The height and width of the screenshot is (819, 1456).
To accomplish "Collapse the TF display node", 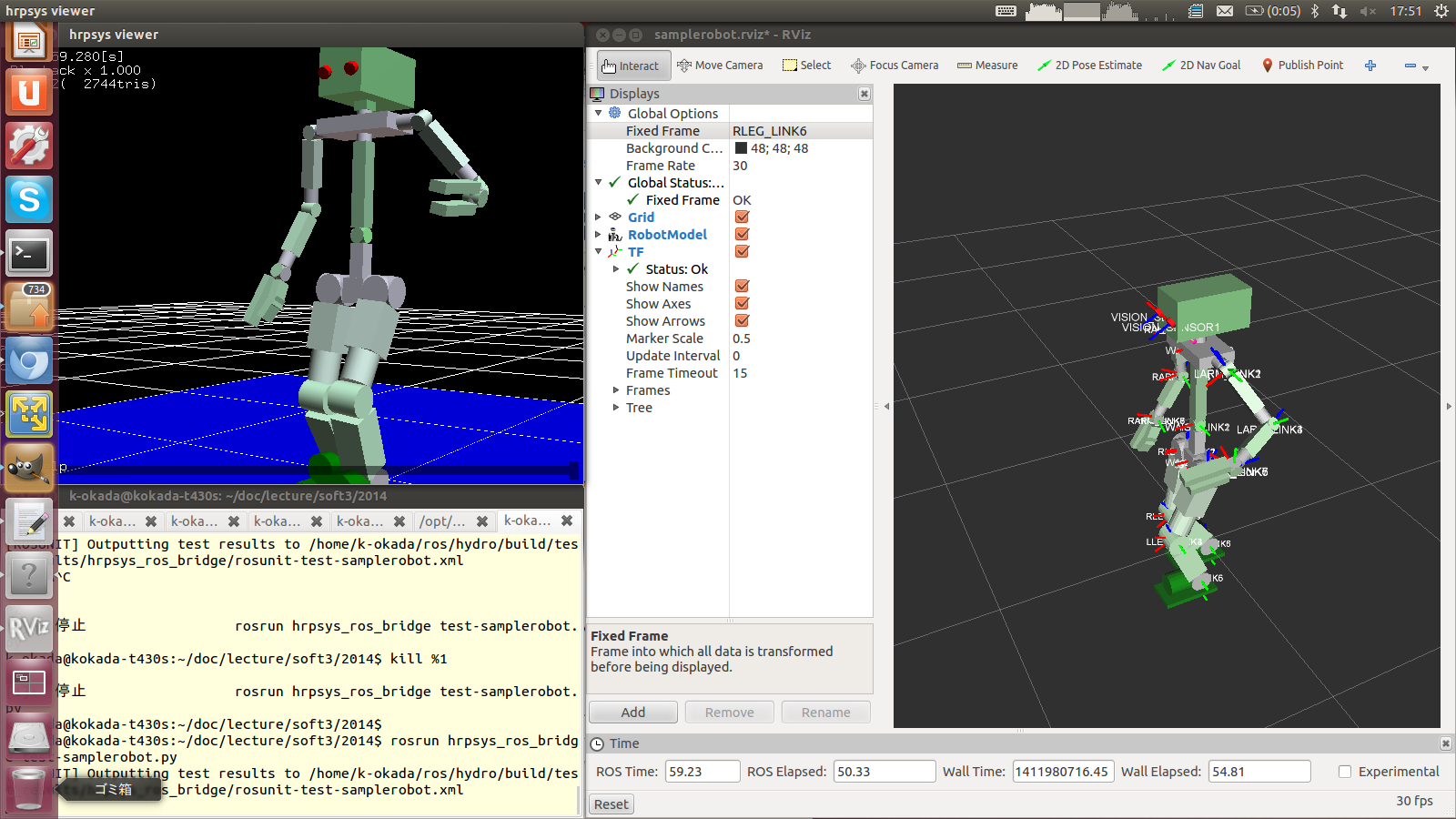I will pos(598,252).
